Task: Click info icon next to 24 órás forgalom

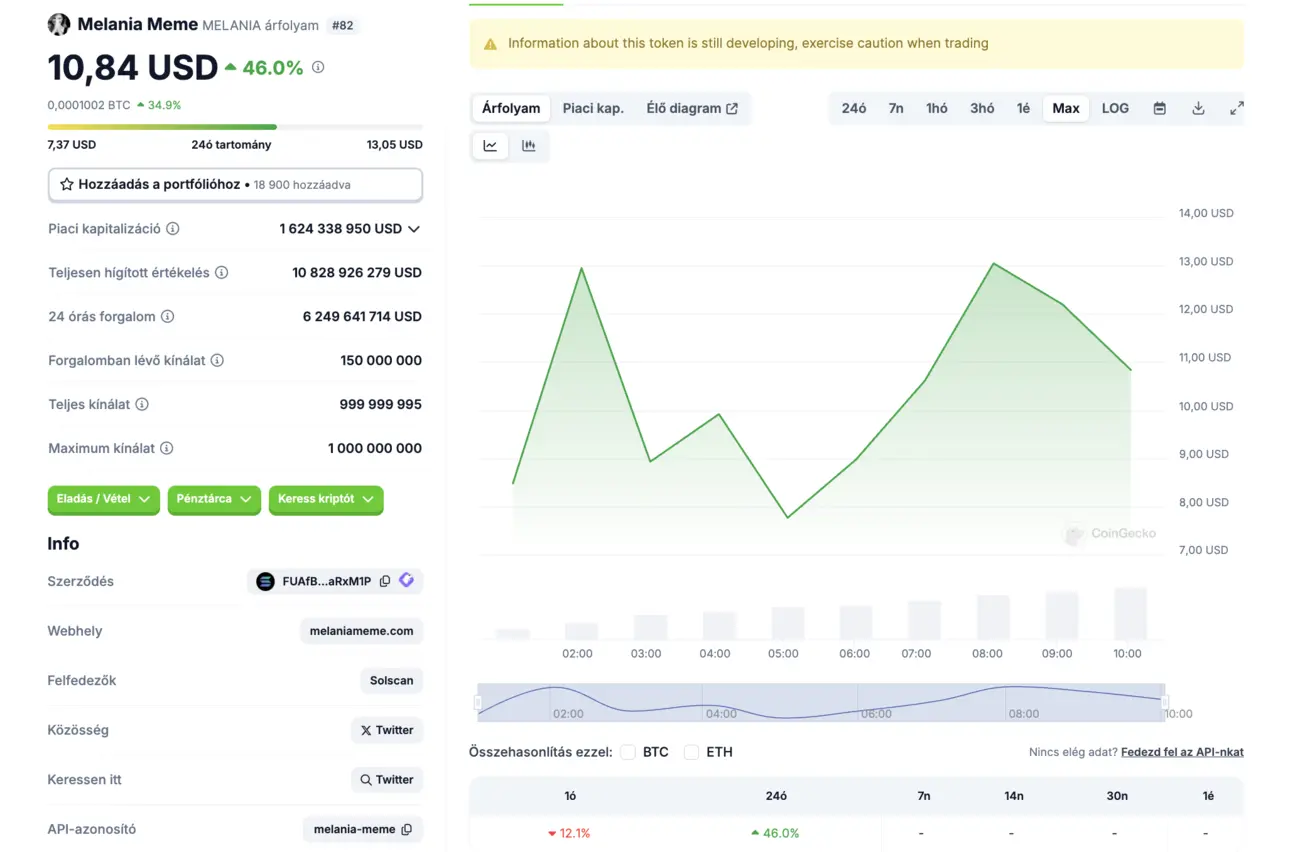Action: pyautogui.click(x=168, y=317)
